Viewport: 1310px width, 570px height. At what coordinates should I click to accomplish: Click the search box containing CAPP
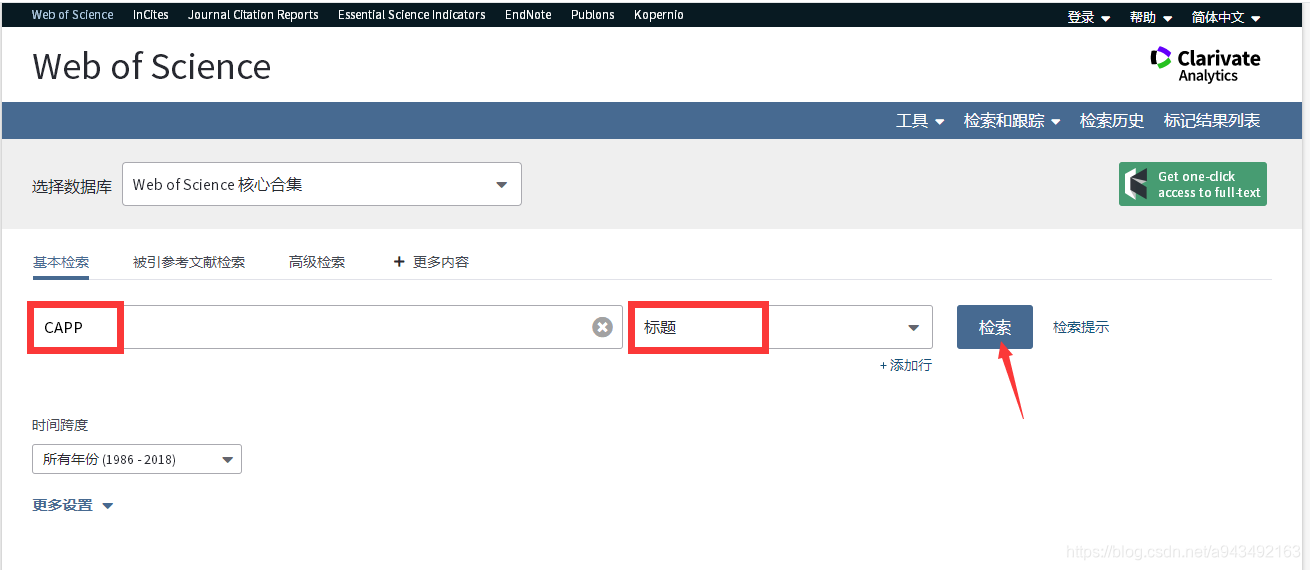327,327
